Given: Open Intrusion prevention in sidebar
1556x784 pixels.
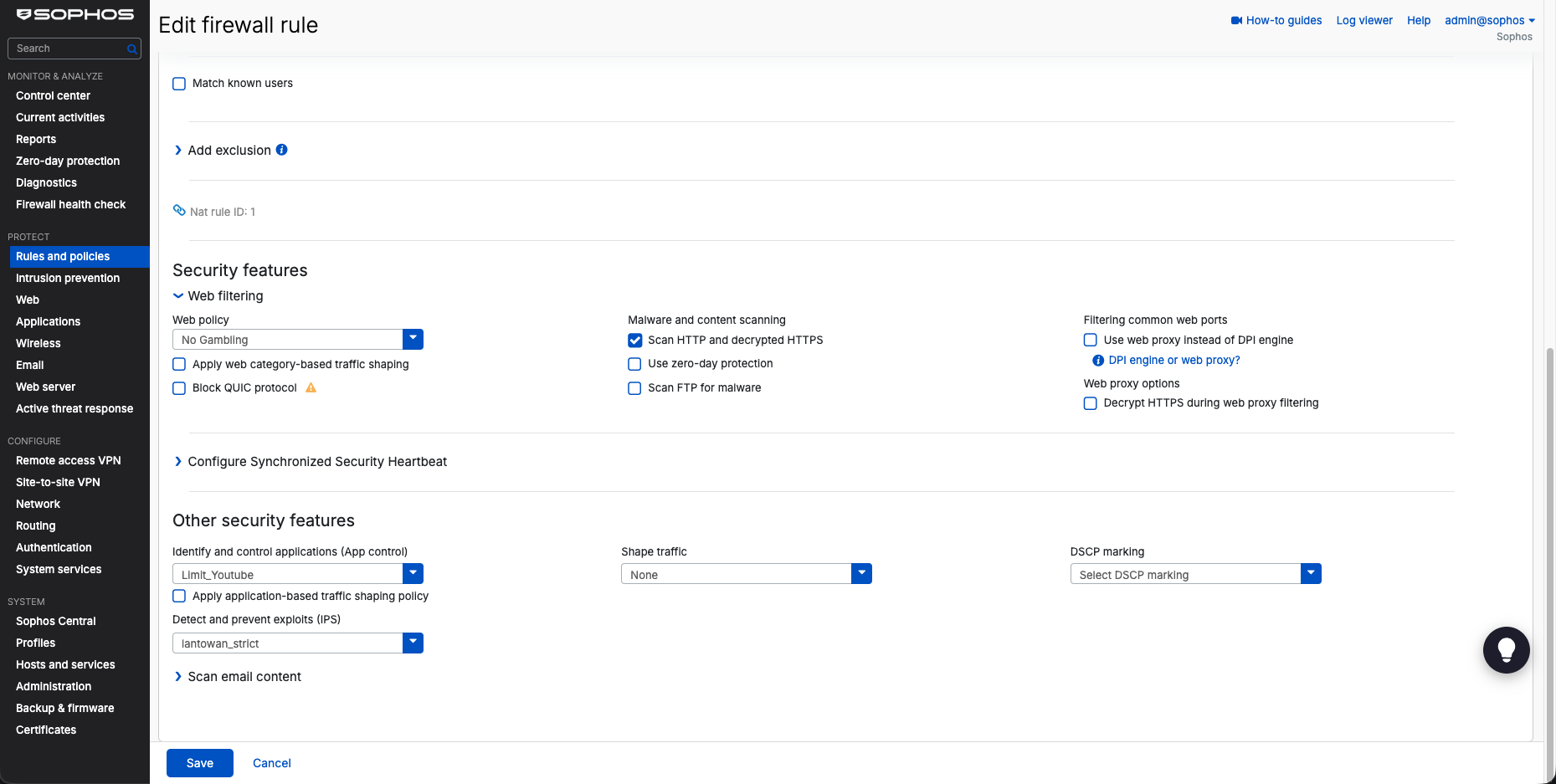Looking at the screenshot, I should point(68,278).
